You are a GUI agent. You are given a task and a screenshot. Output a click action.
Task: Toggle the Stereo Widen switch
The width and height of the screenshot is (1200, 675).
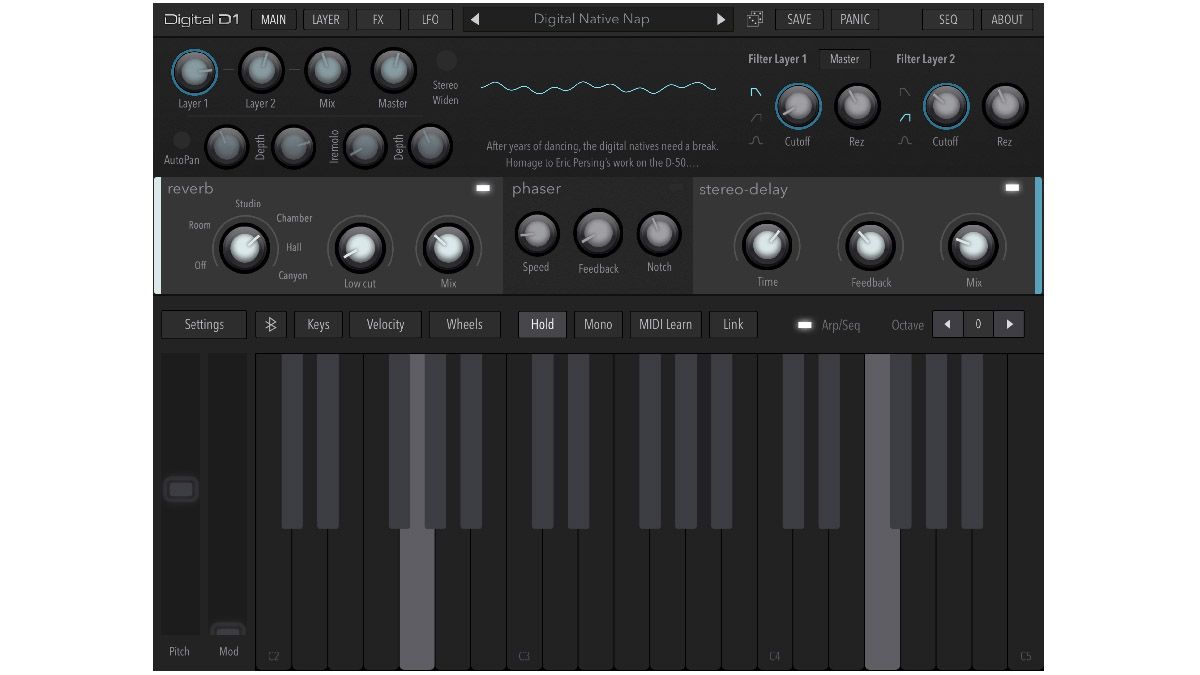click(x=446, y=60)
